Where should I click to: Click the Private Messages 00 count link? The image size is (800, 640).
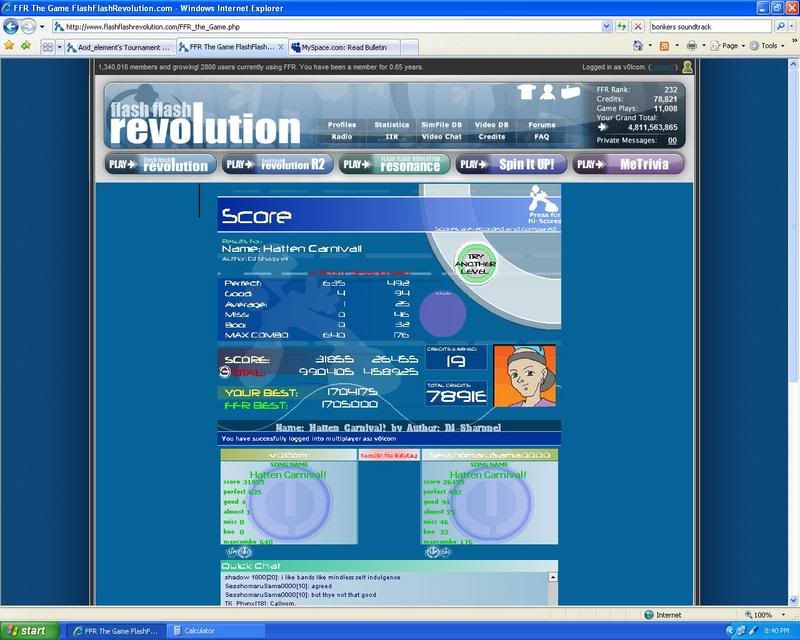(x=672, y=141)
